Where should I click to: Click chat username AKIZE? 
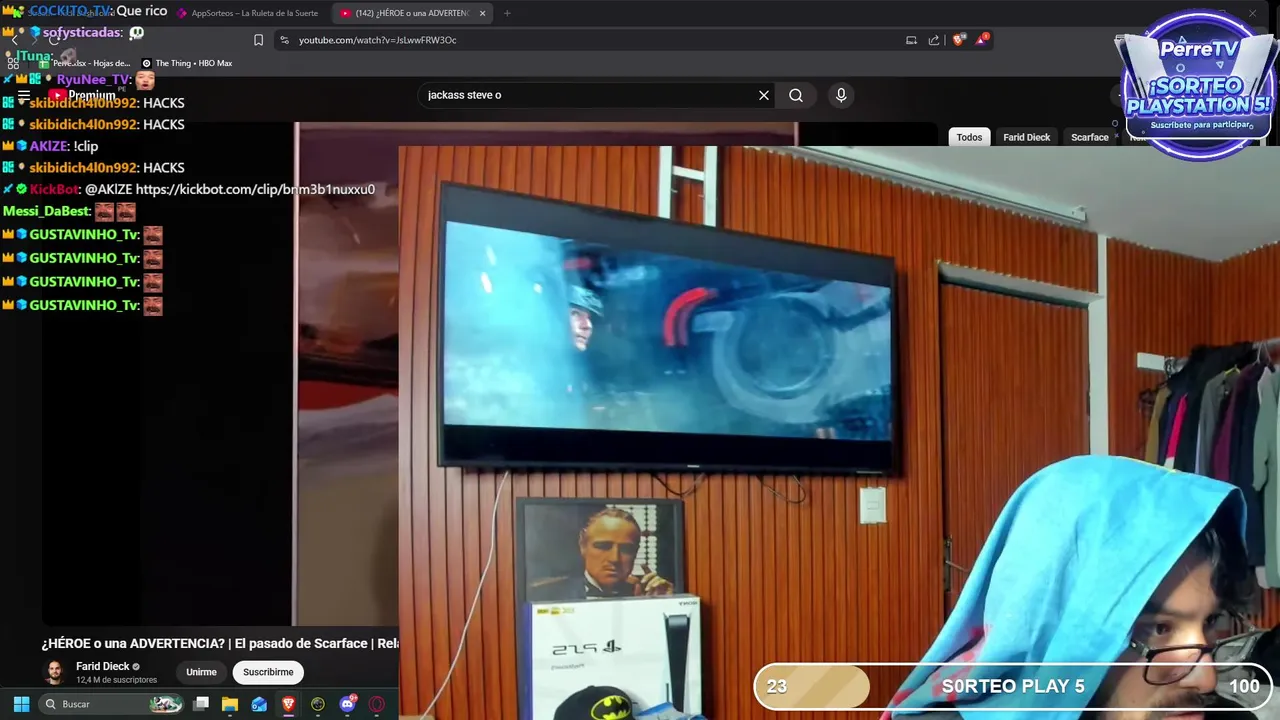point(48,146)
